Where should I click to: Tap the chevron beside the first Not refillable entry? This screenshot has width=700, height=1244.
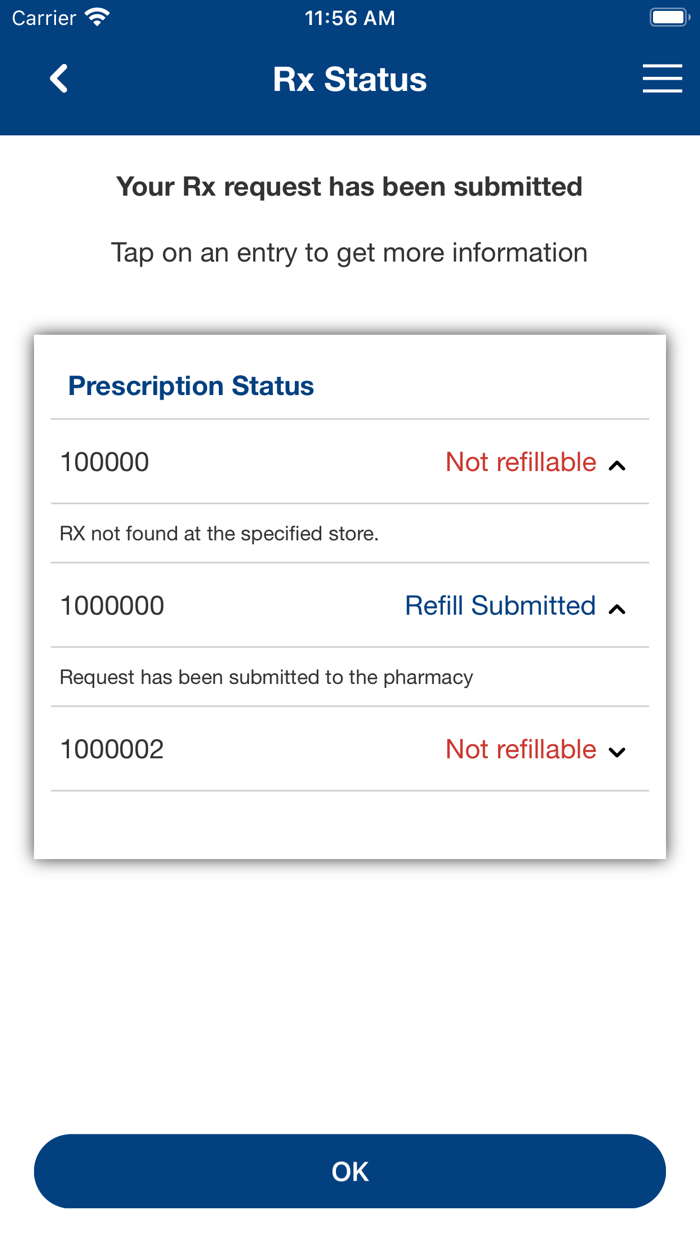click(618, 464)
